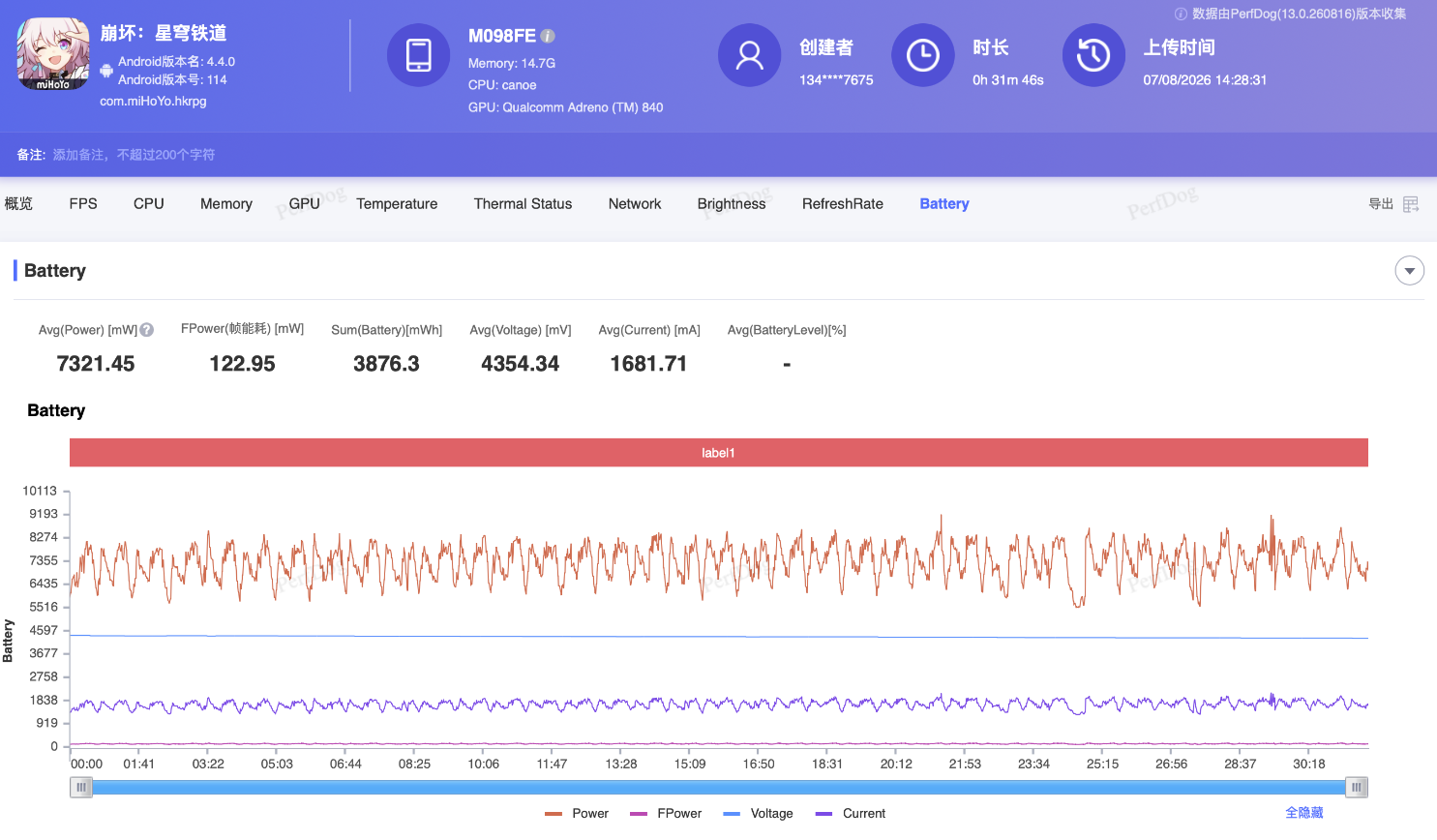Switch to the CPU tab
Viewport: 1437px width, 840px height.
click(x=149, y=204)
